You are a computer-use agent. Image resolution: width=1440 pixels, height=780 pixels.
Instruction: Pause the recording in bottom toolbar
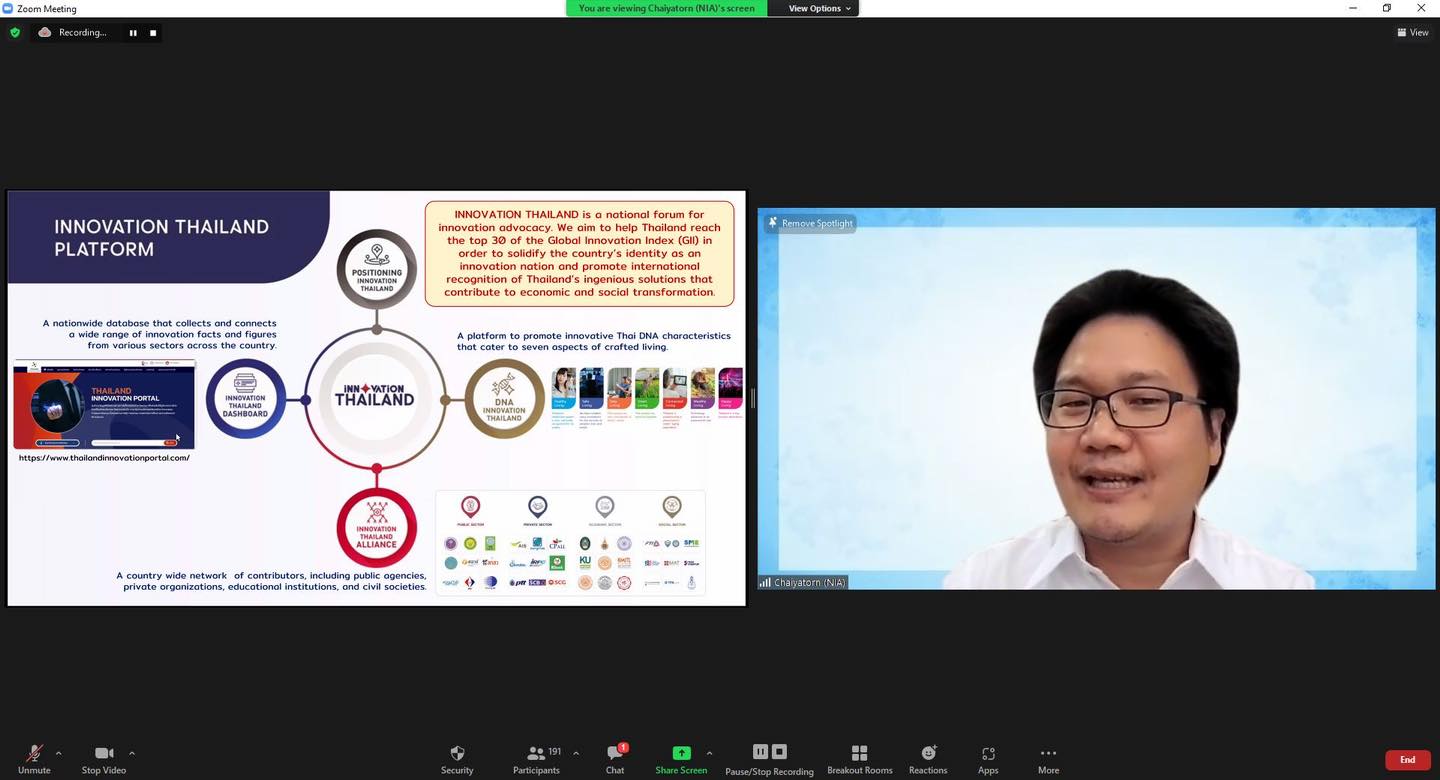click(x=760, y=752)
